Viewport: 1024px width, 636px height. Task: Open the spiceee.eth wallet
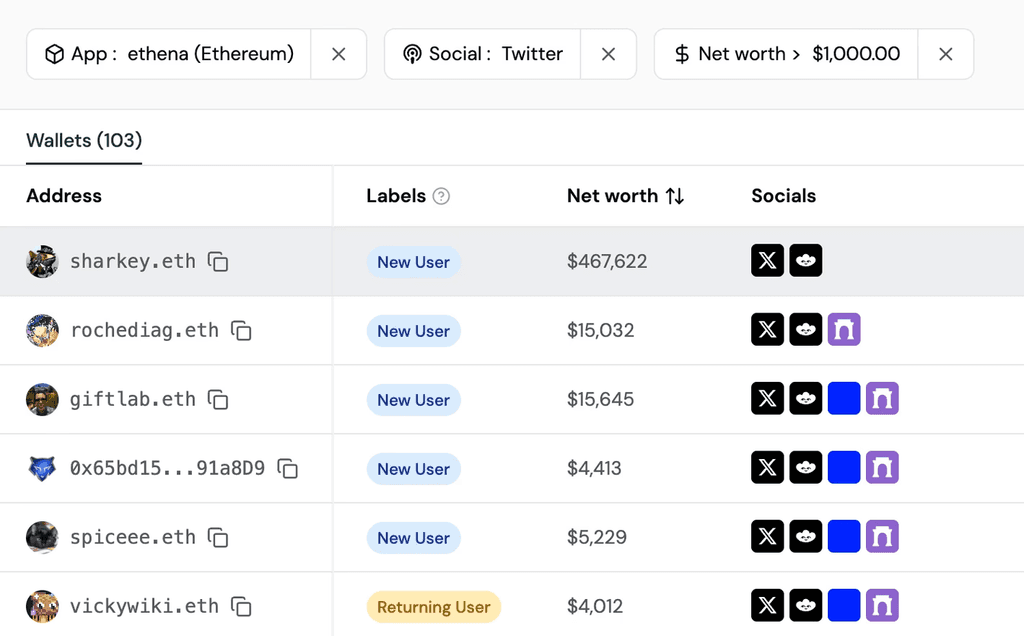click(132, 537)
